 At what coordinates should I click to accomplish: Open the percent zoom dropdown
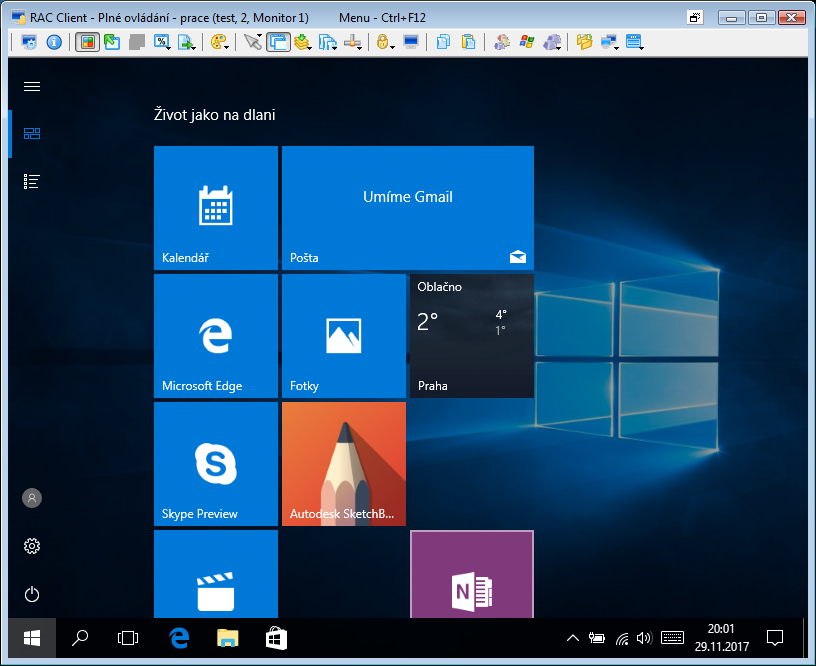click(x=162, y=42)
